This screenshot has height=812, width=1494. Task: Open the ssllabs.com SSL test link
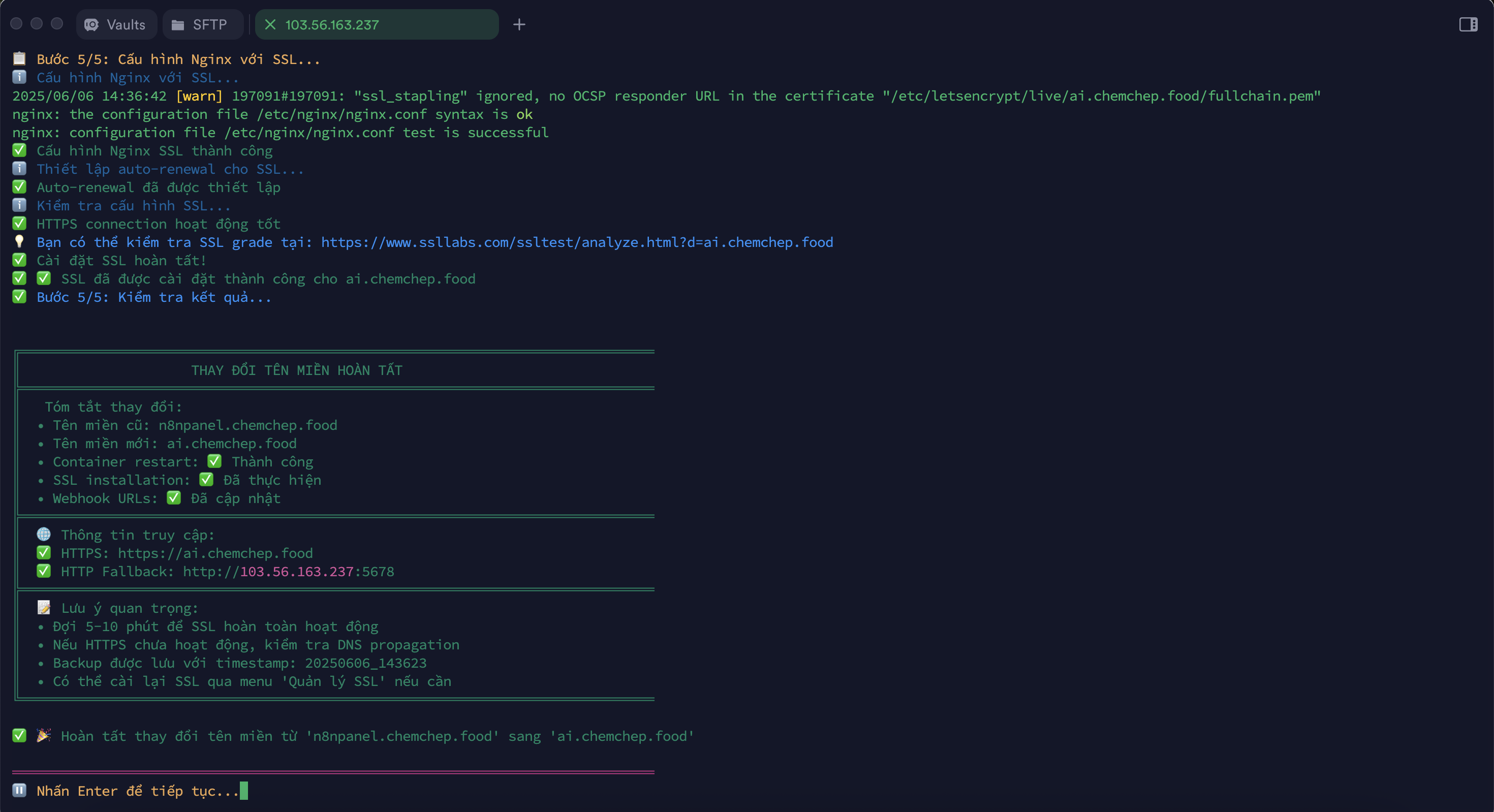pos(577,242)
